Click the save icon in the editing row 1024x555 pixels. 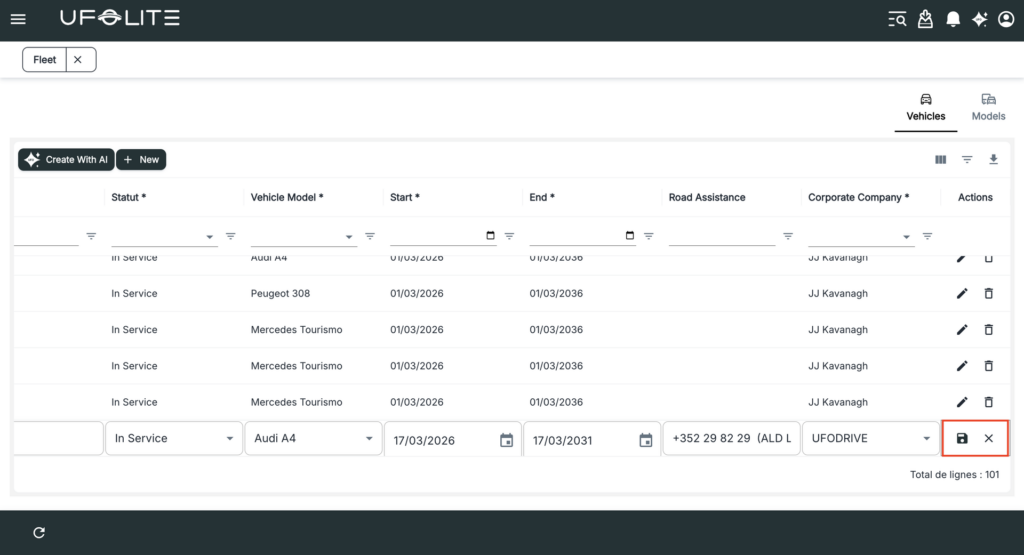962,439
